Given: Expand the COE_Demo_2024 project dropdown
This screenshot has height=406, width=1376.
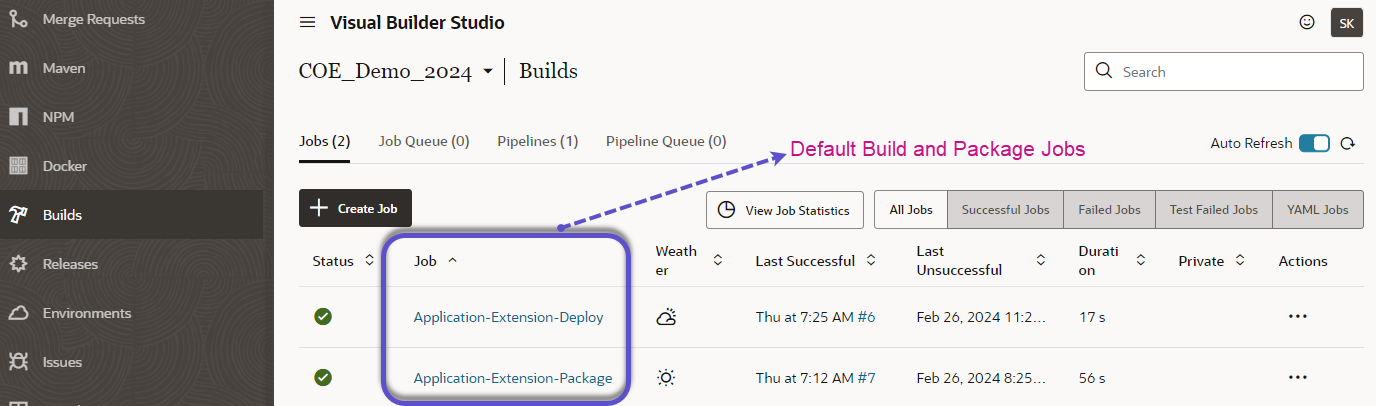Looking at the screenshot, I should 487,72.
